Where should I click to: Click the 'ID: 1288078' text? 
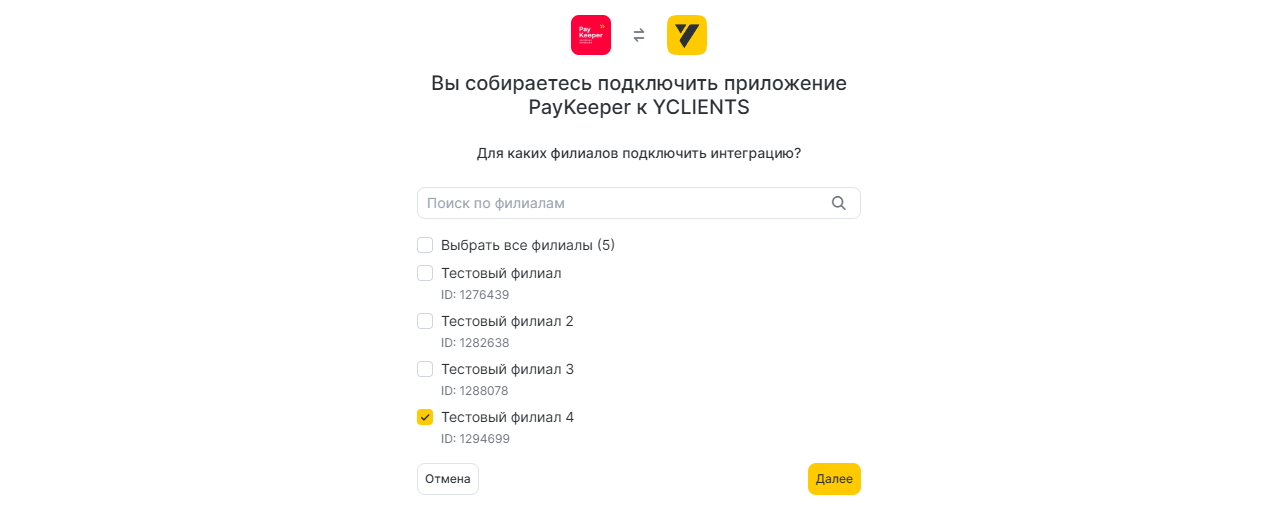point(475,391)
